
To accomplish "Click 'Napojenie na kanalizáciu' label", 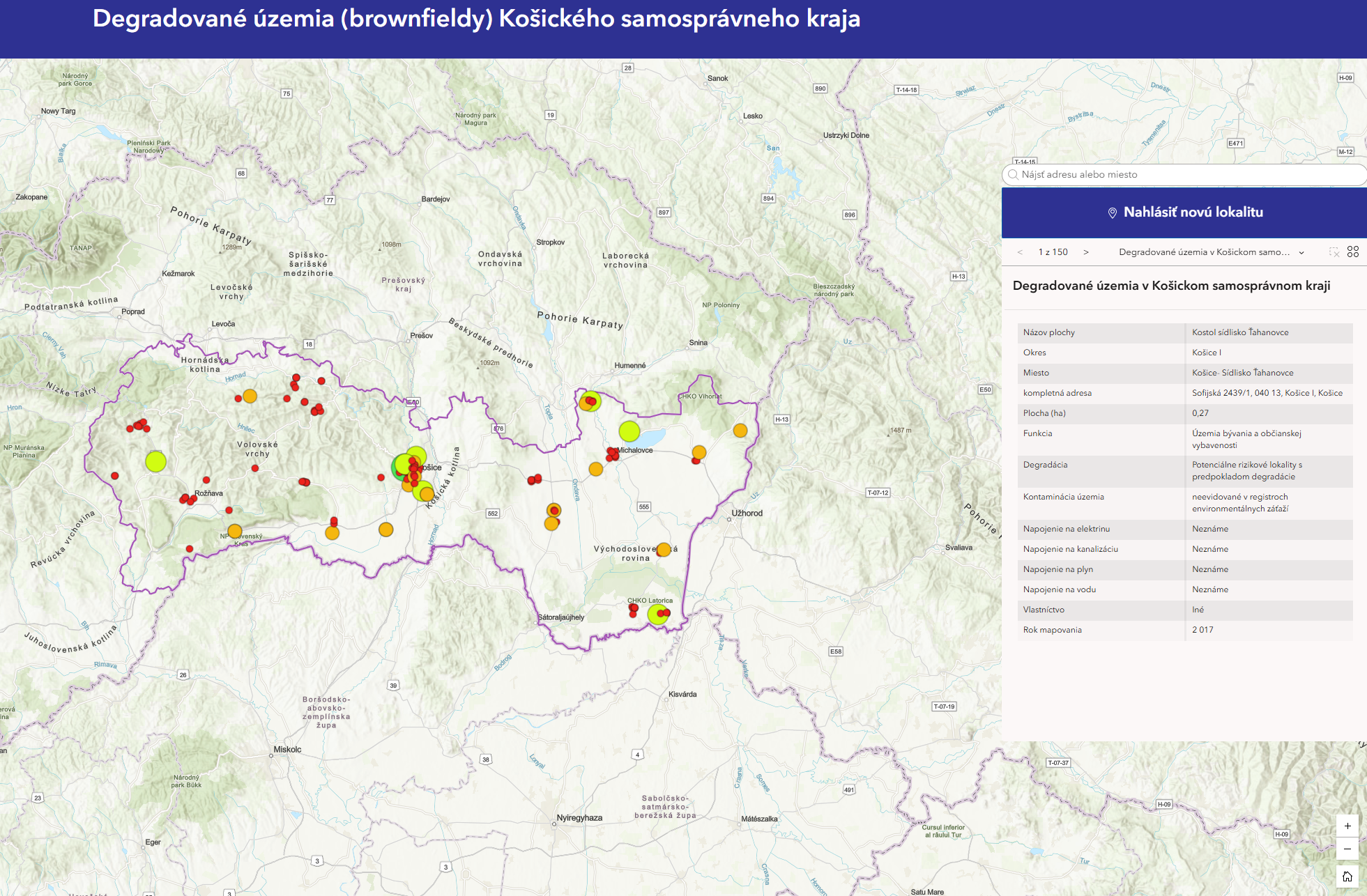I will pos(1071,549).
